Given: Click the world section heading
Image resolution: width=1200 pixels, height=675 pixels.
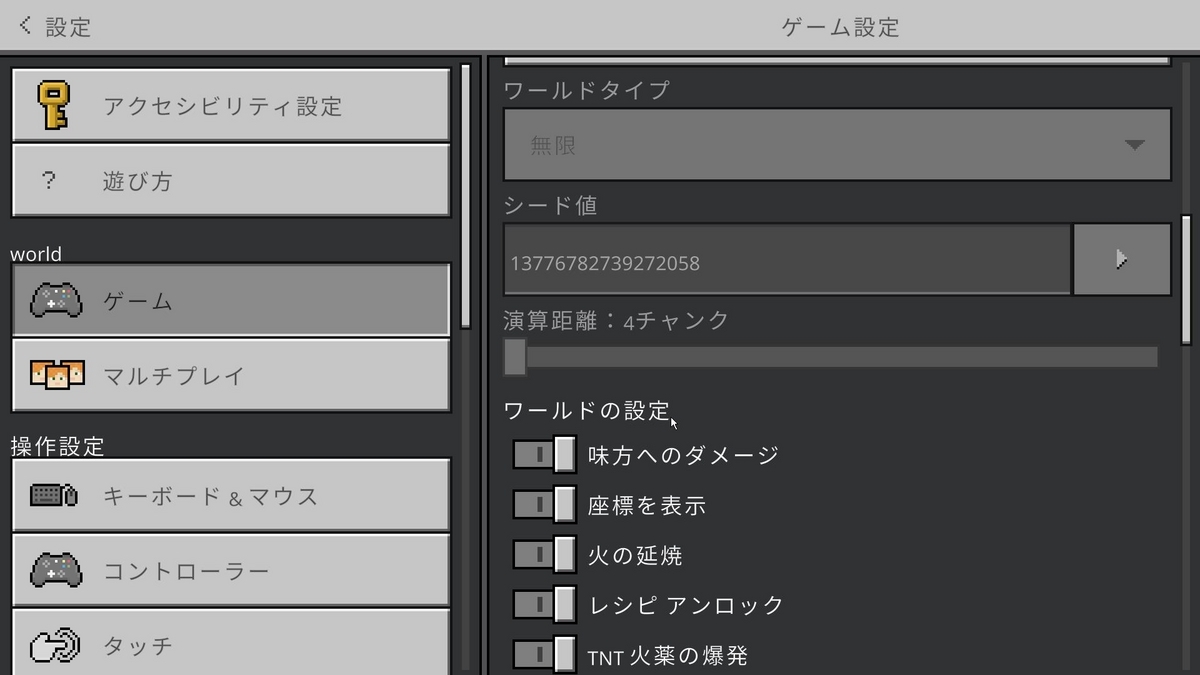Looking at the screenshot, I should coord(36,254).
